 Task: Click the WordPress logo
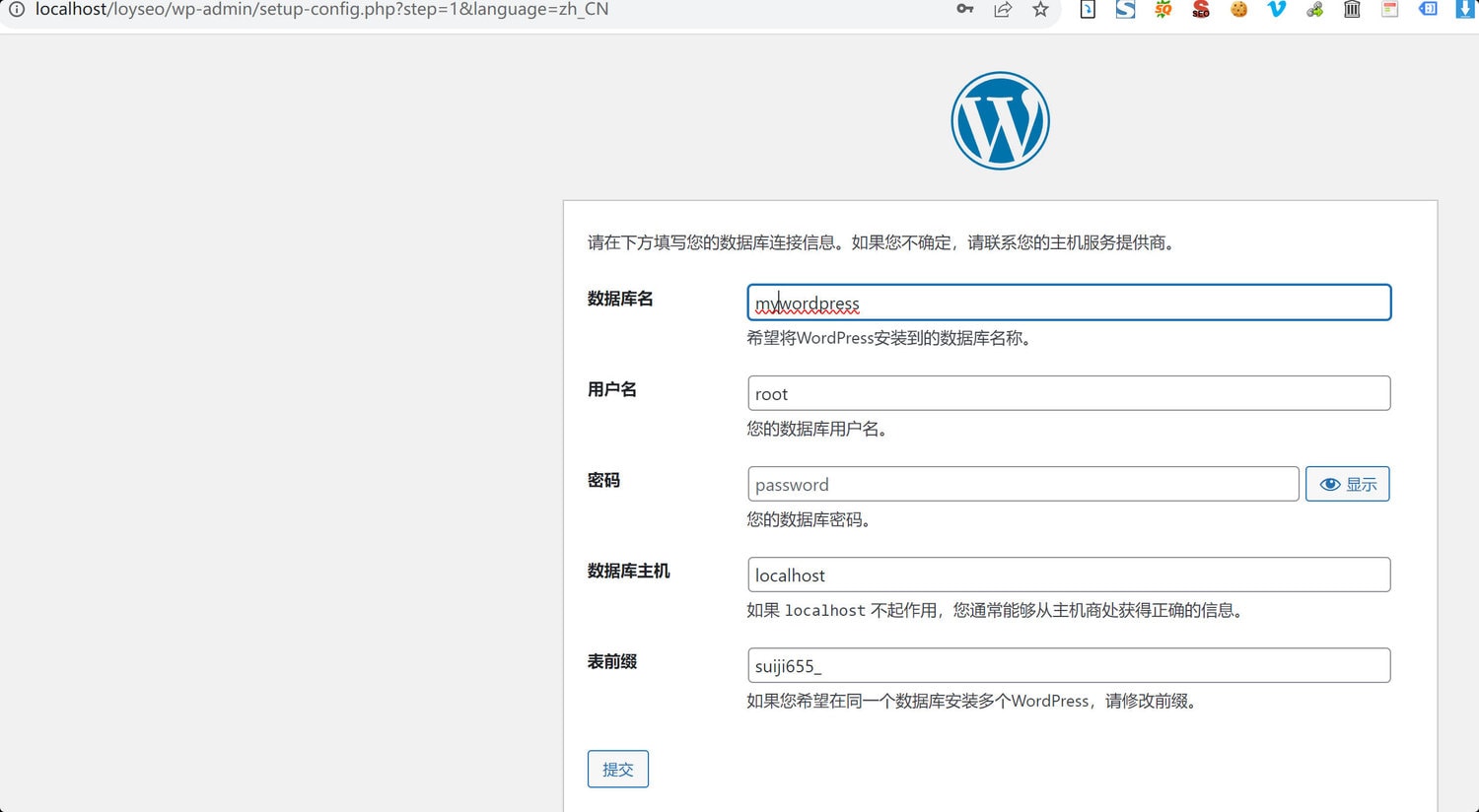point(1000,120)
